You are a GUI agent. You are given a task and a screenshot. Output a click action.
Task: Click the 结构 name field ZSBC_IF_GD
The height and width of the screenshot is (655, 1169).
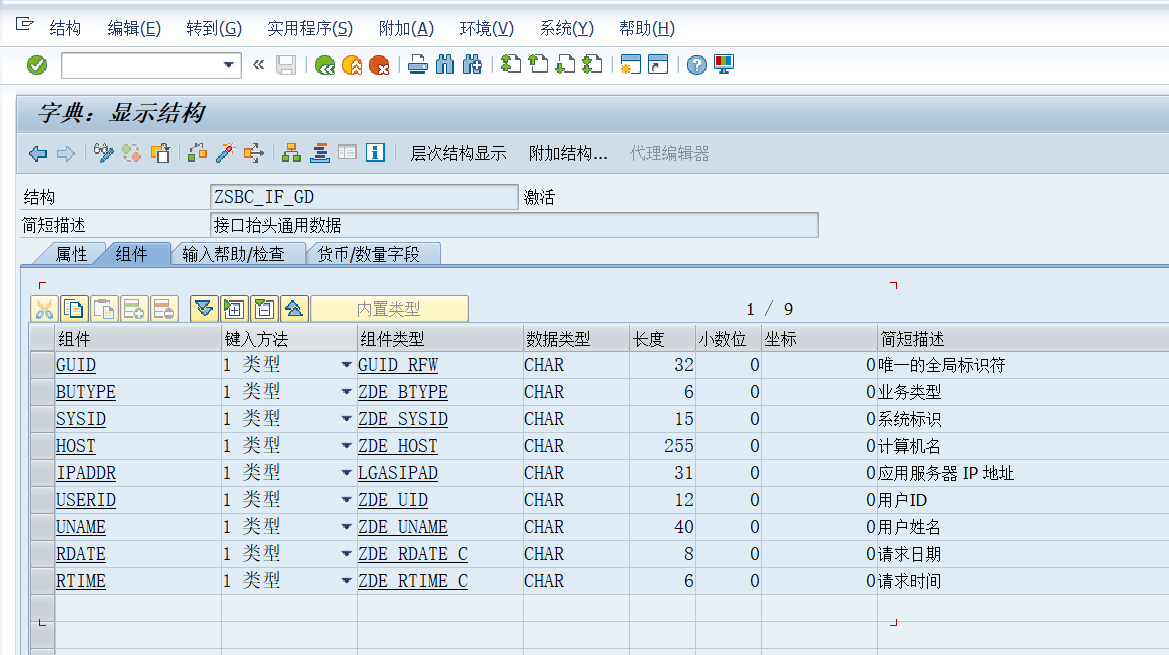364,197
